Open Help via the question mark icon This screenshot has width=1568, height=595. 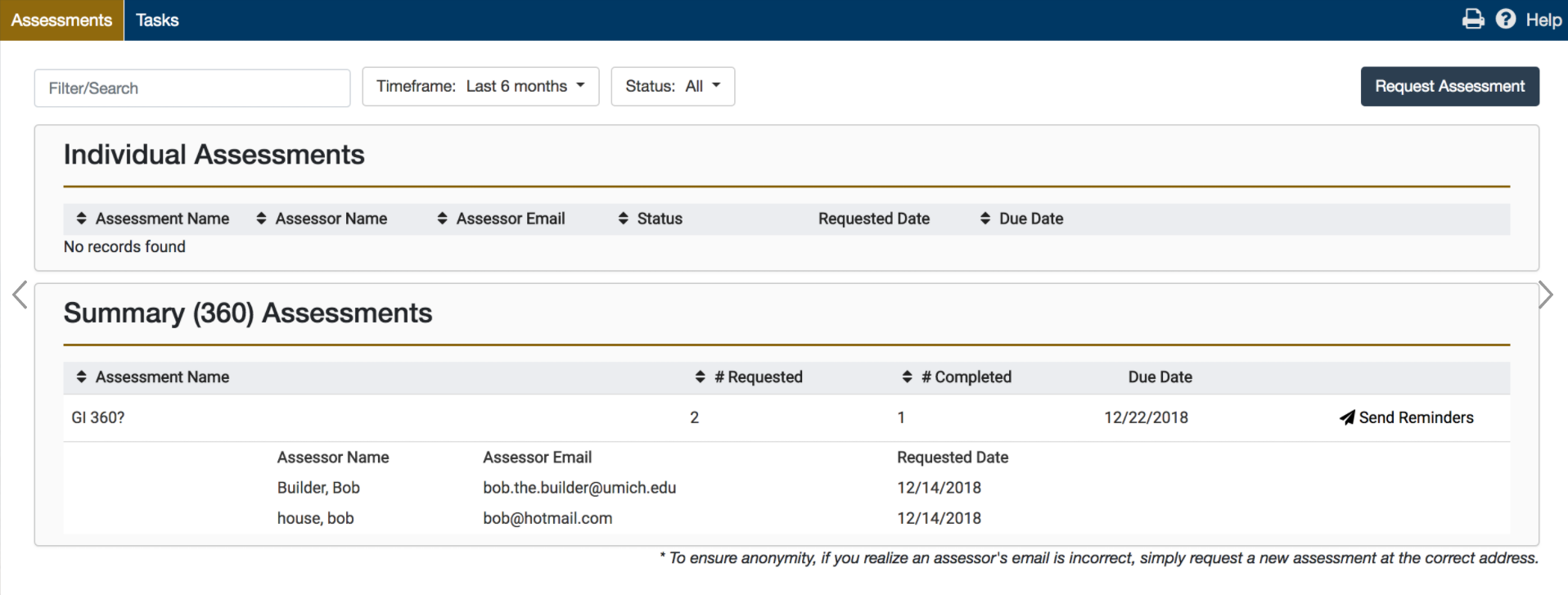[x=1506, y=19]
